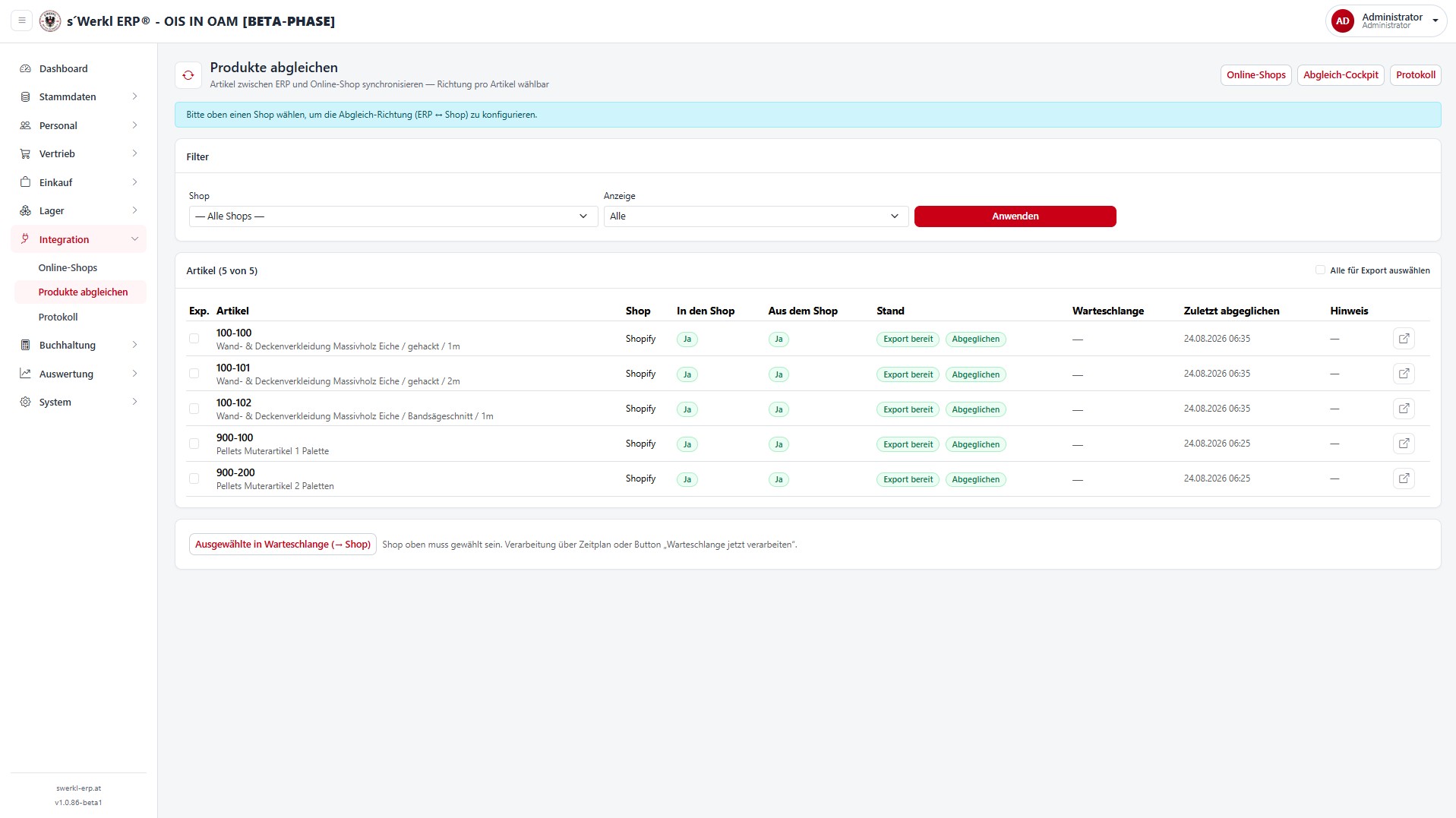Click the Protokoll button at top right
Screen dimensions: 1456x818
tap(1415, 75)
